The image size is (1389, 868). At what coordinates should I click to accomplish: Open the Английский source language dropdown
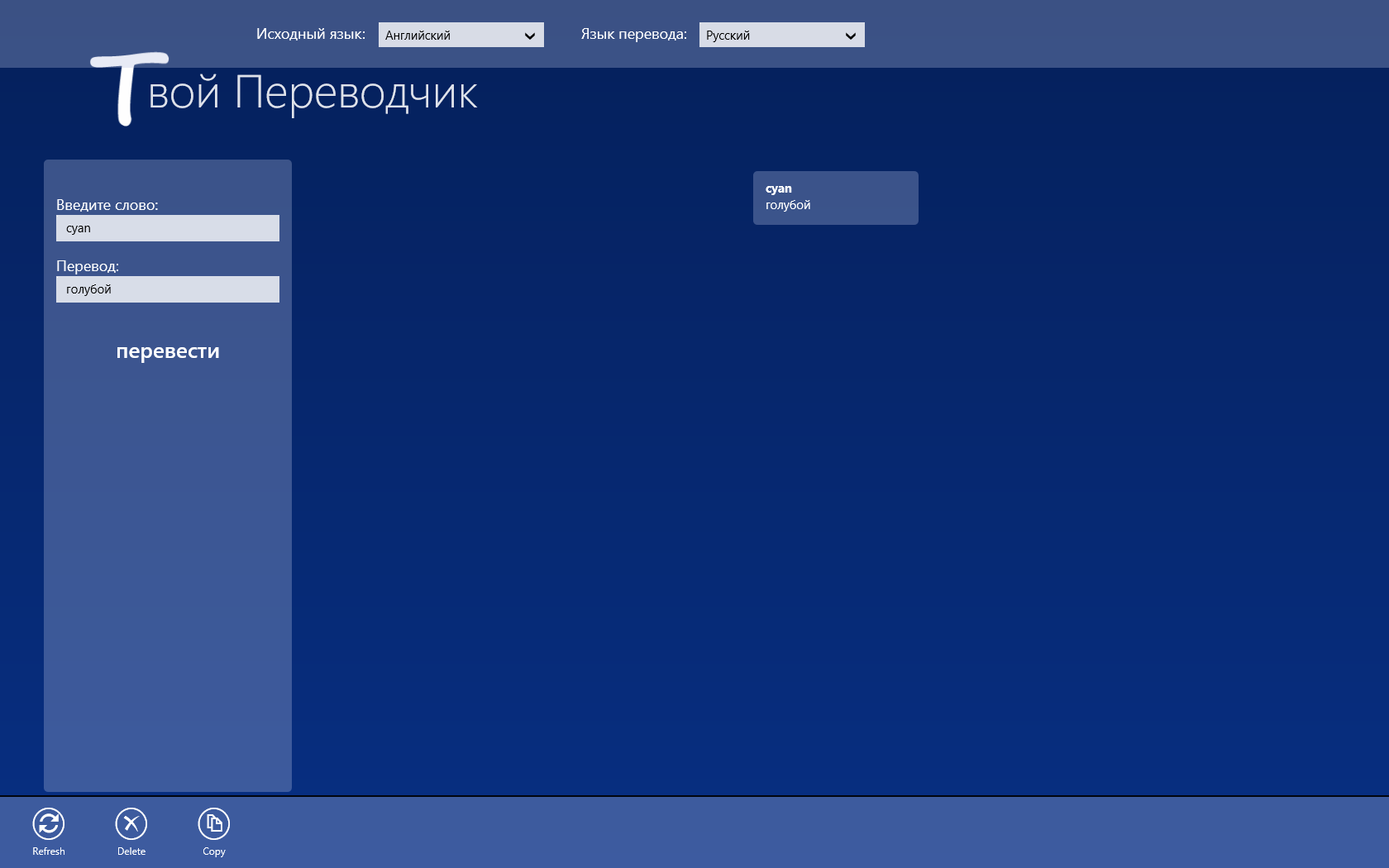tap(461, 35)
